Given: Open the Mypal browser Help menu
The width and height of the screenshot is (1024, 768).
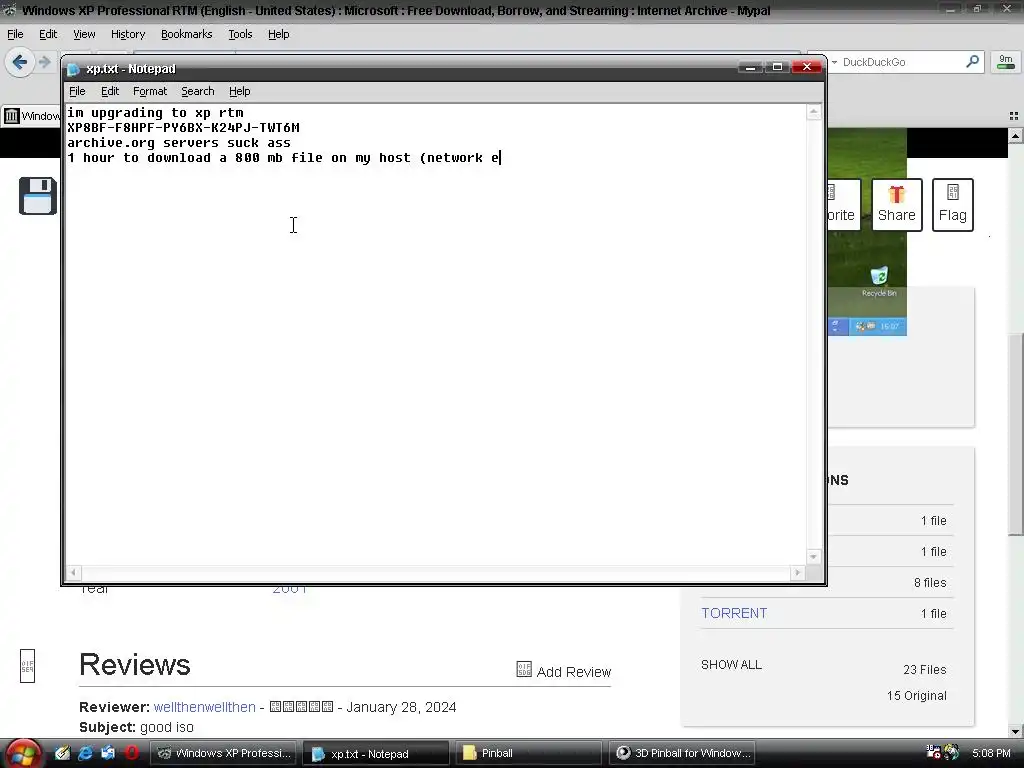Looking at the screenshot, I should pyautogui.click(x=278, y=34).
